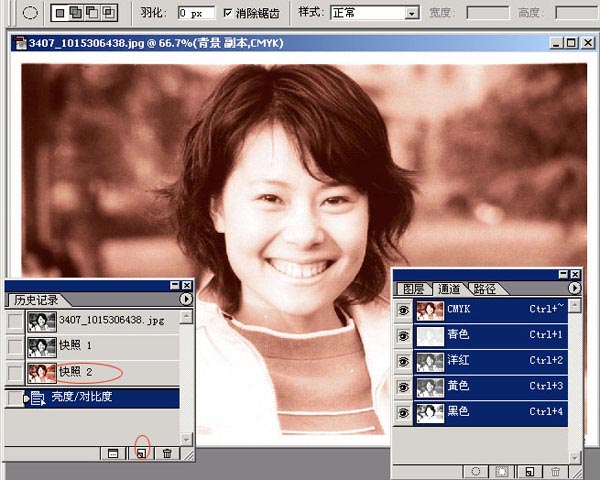Switch to the 路径 (Paths) tab
Viewport: 600px width, 480px height.
point(485,289)
